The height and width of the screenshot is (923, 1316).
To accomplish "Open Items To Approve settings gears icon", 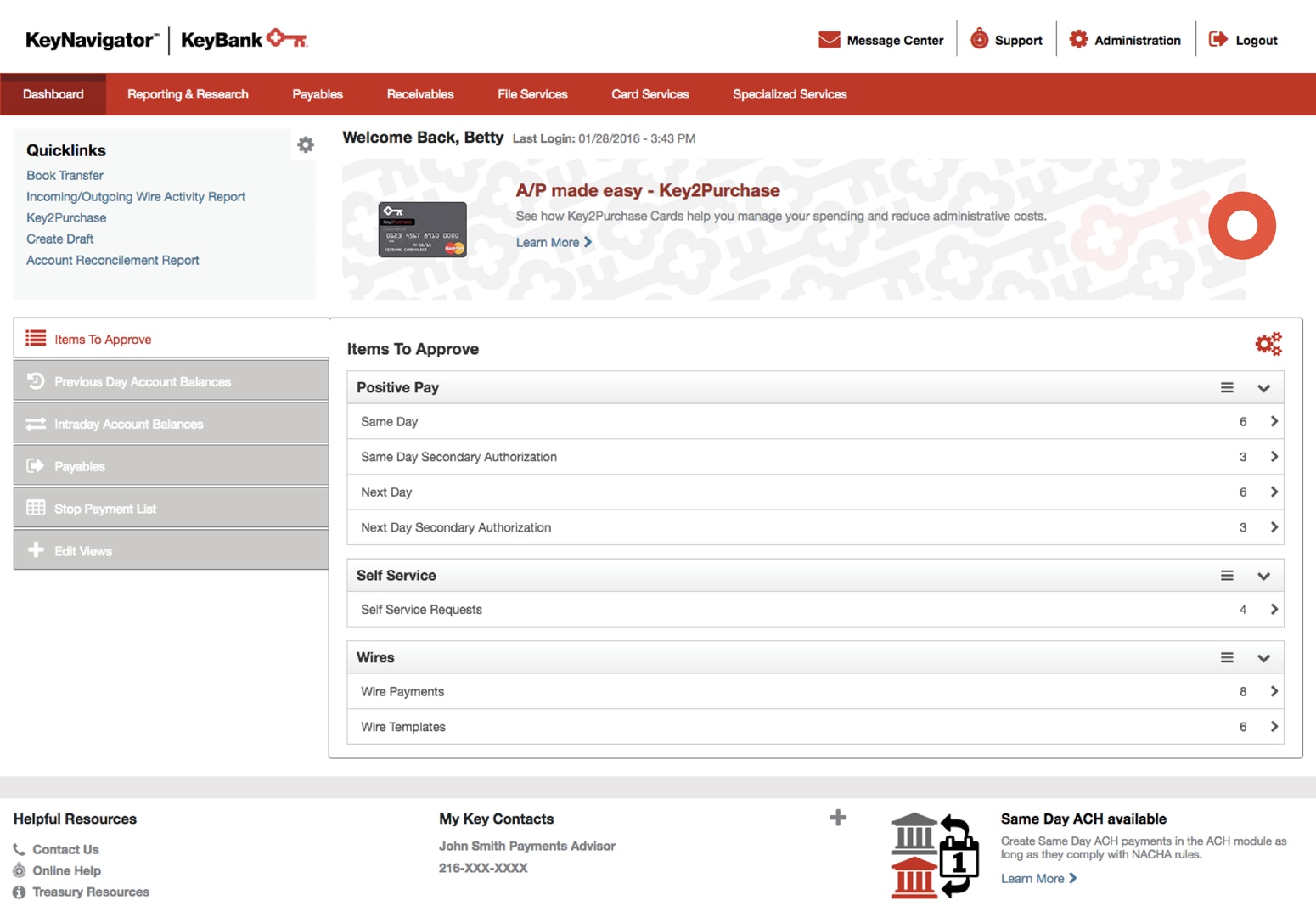I will 1268,344.
